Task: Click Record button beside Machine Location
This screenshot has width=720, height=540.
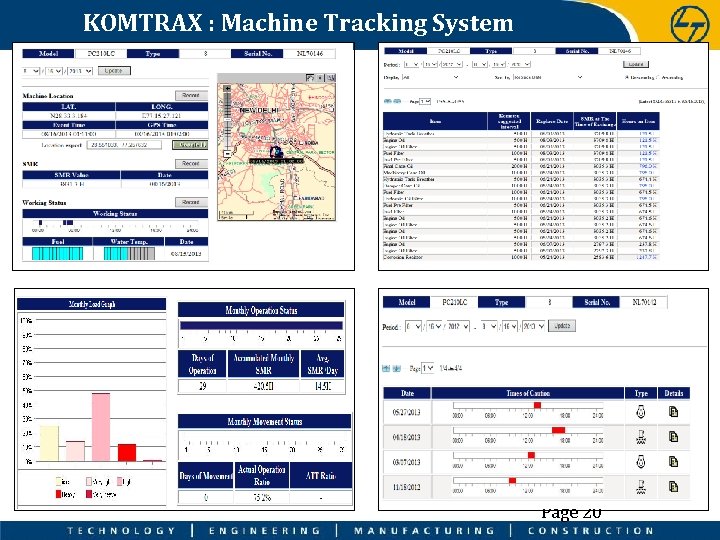Action: [x=191, y=96]
